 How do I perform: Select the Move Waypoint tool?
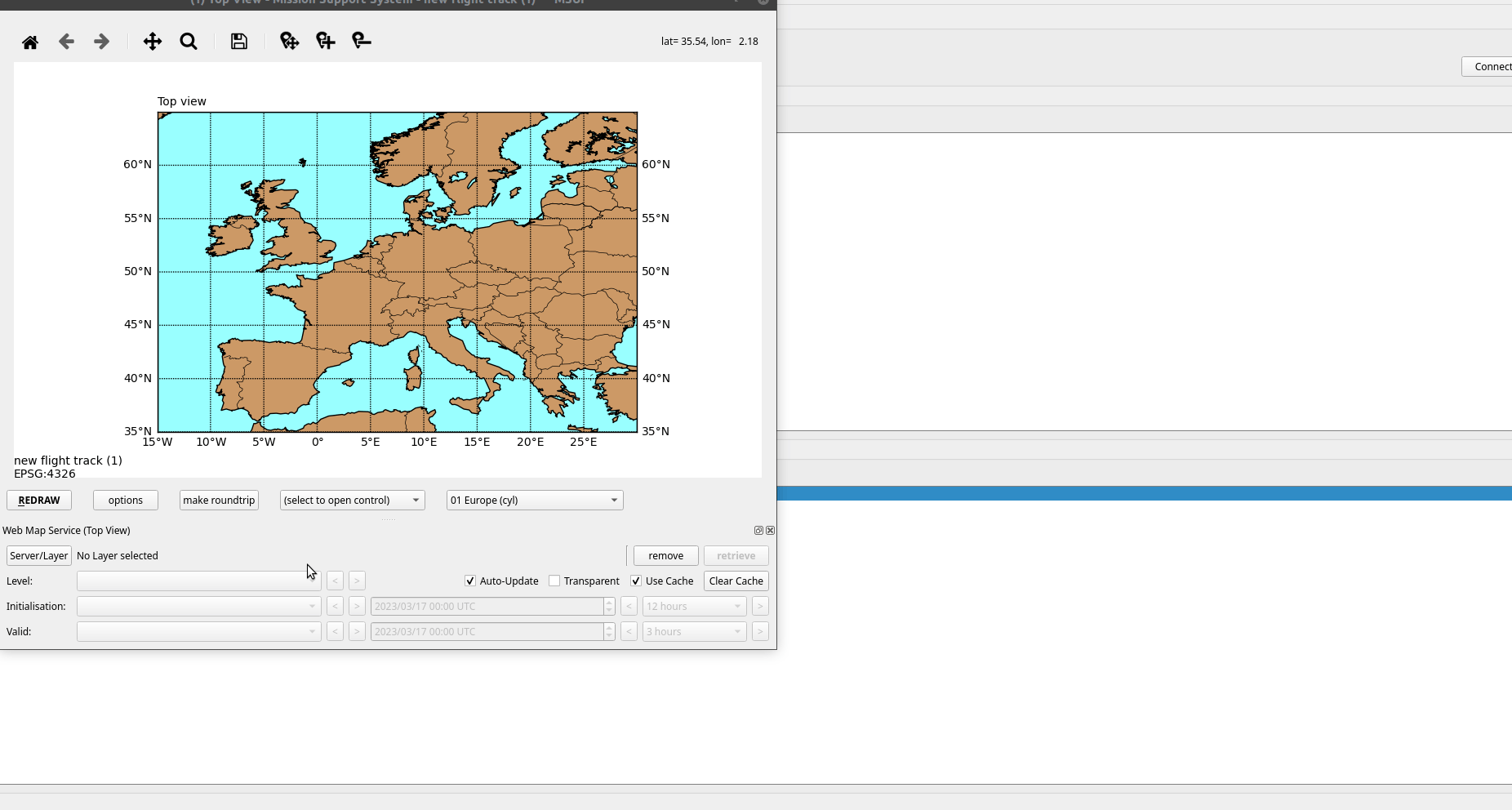point(288,41)
